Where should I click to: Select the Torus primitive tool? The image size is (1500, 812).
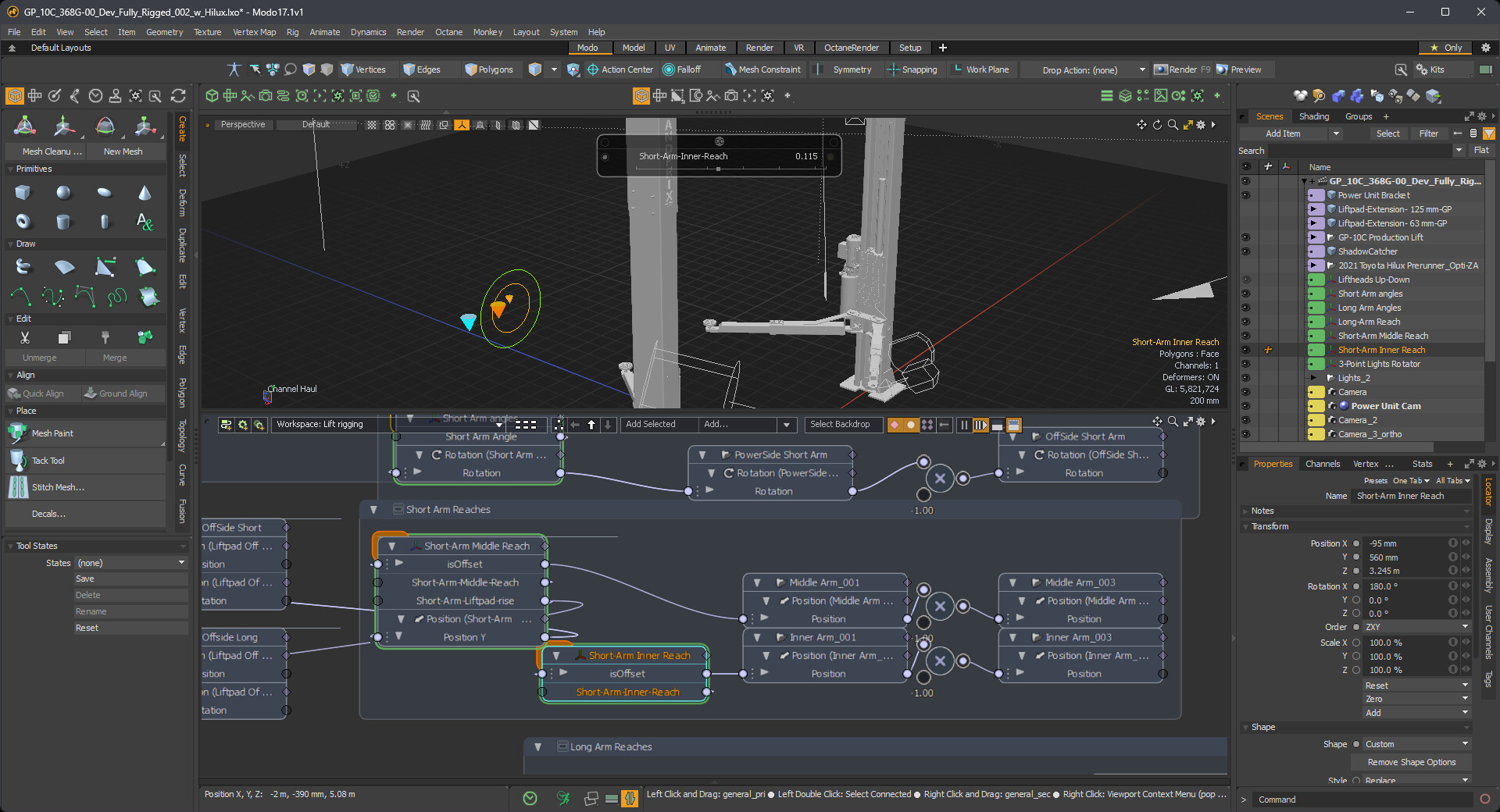click(x=23, y=222)
